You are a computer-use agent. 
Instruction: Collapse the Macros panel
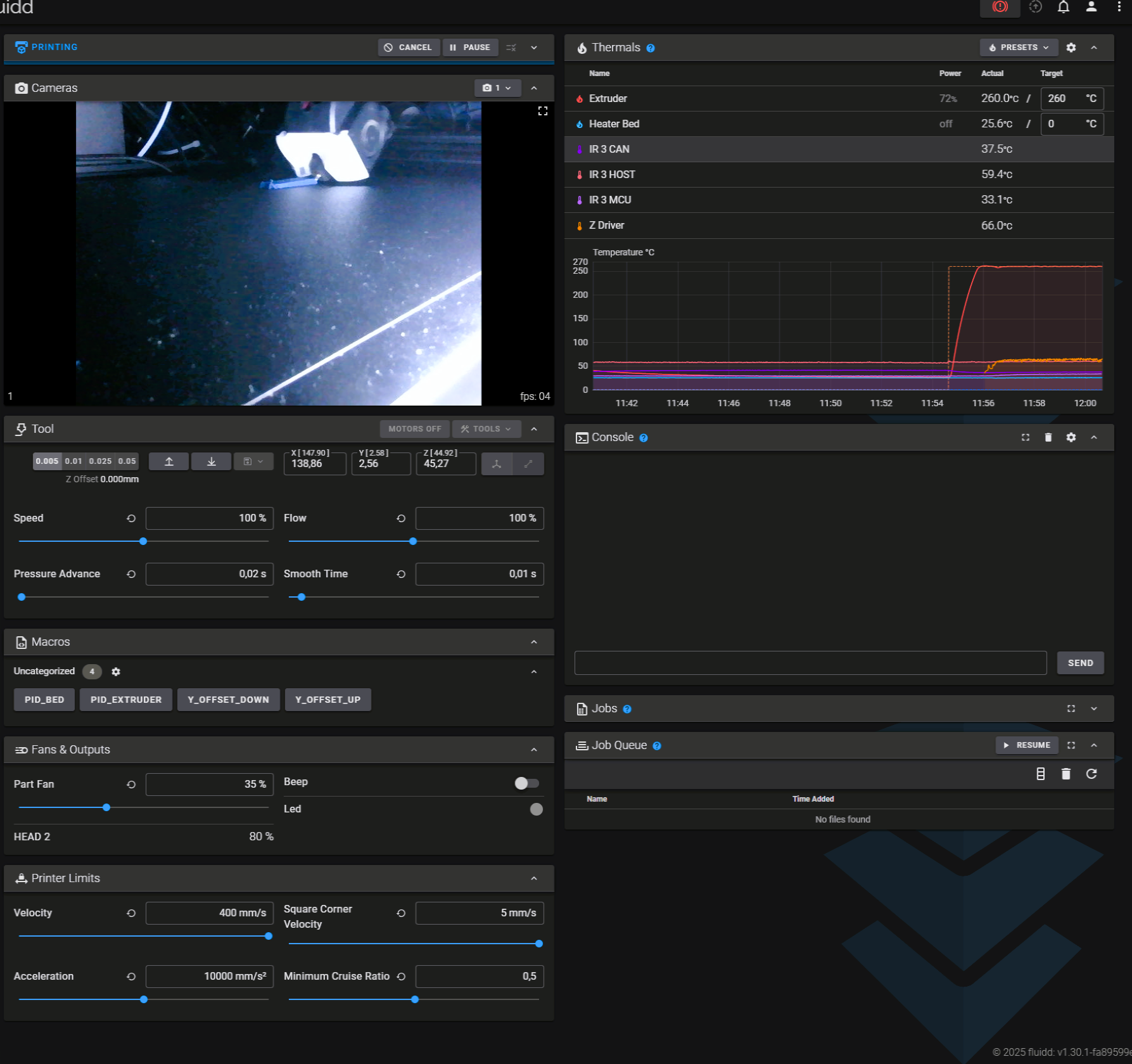[534, 642]
